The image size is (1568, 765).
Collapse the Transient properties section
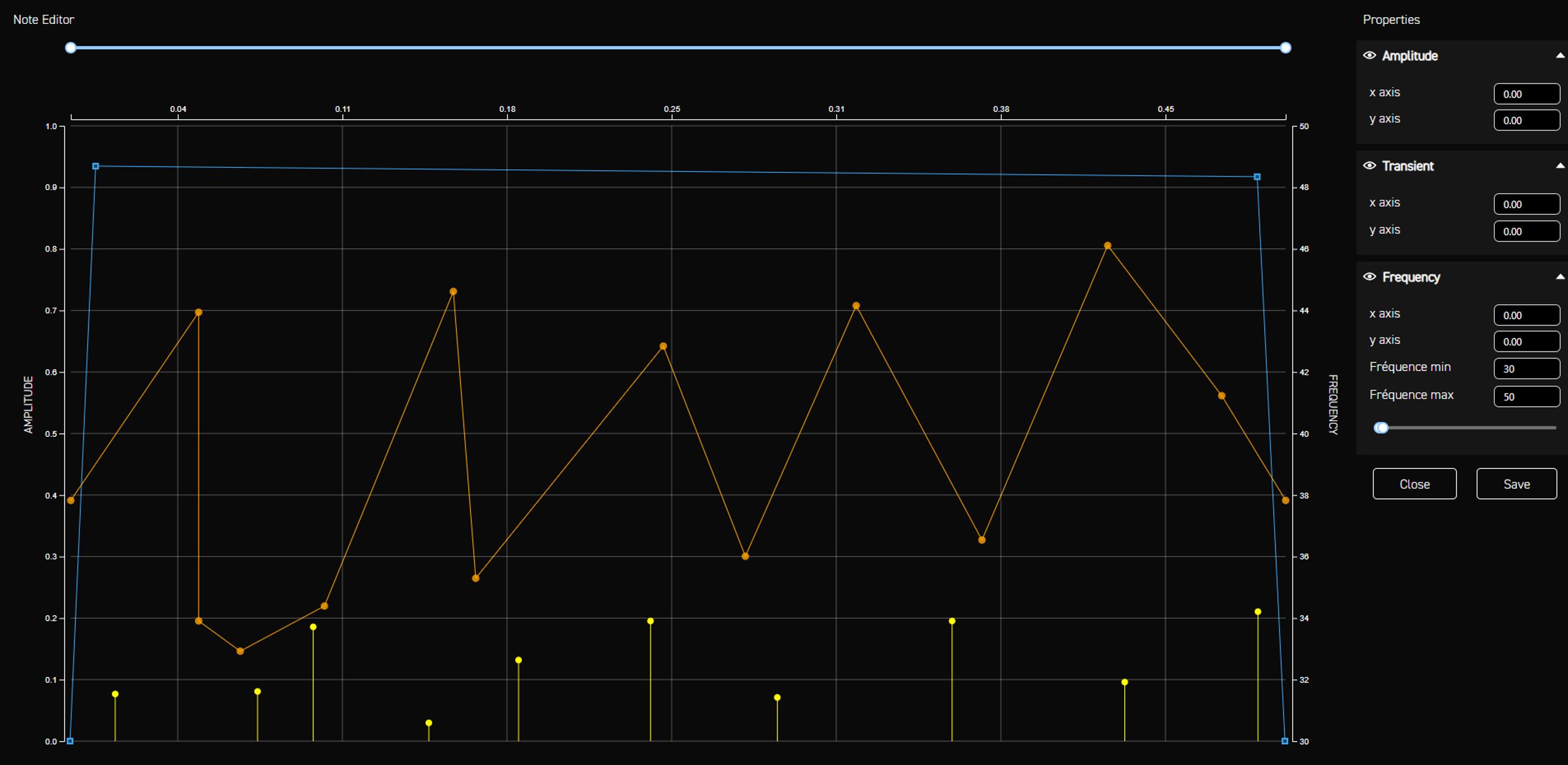click(x=1559, y=165)
